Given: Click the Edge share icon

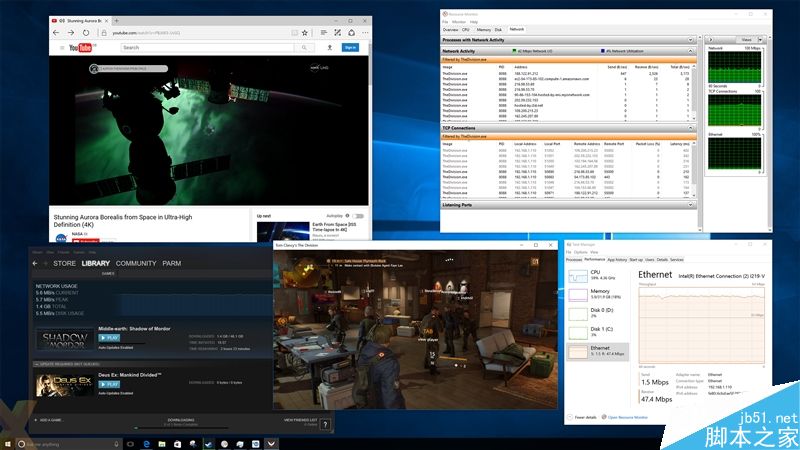Looking at the screenshot, I should [x=352, y=33].
